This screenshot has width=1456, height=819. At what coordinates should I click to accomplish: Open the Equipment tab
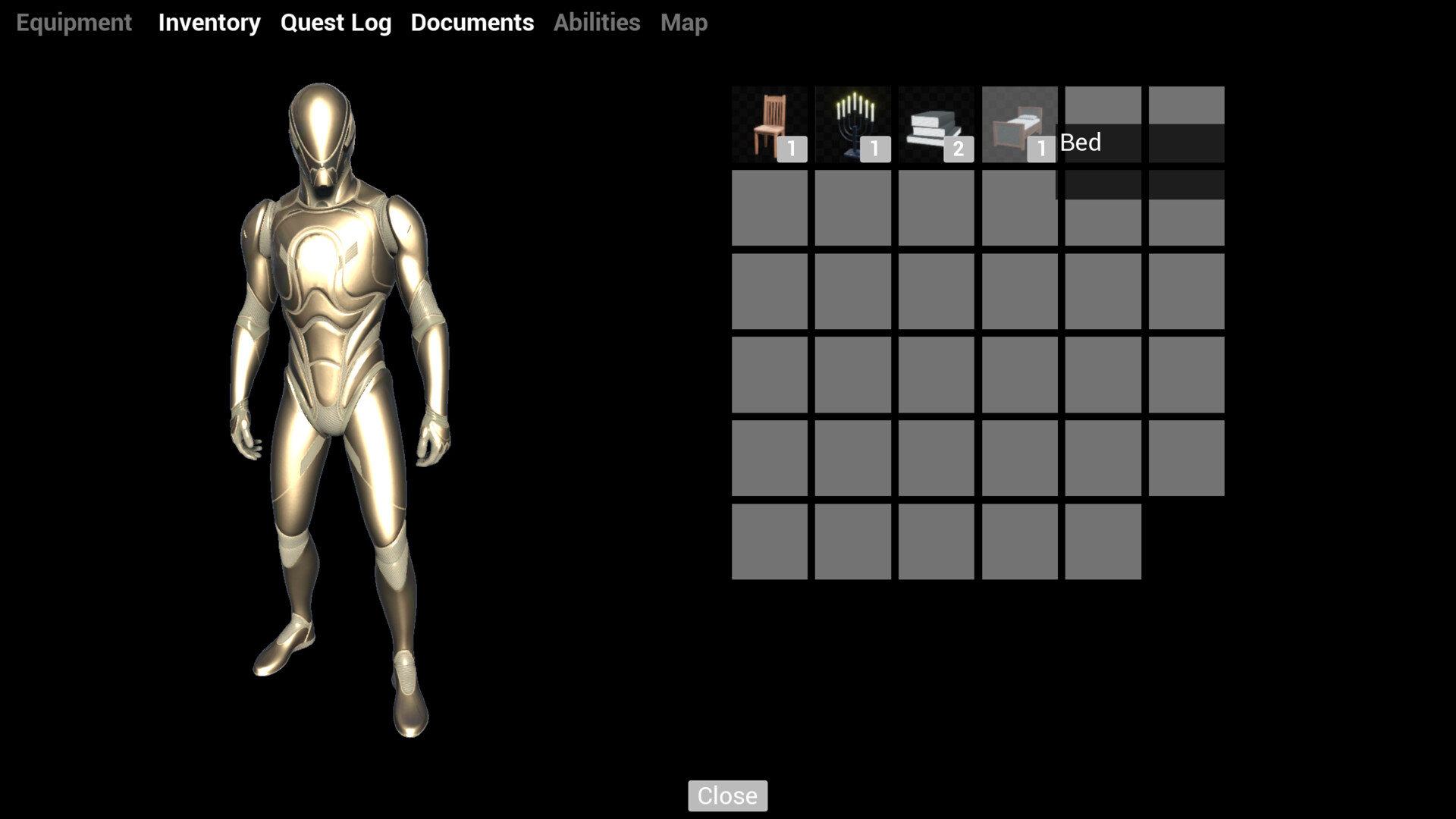(x=73, y=23)
